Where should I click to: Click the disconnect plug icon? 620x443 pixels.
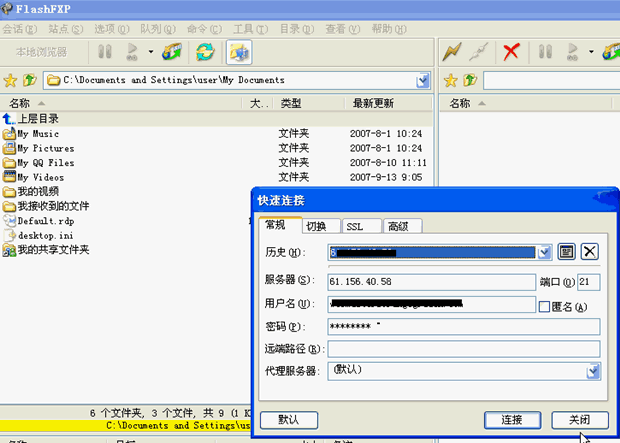click(478, 52)
